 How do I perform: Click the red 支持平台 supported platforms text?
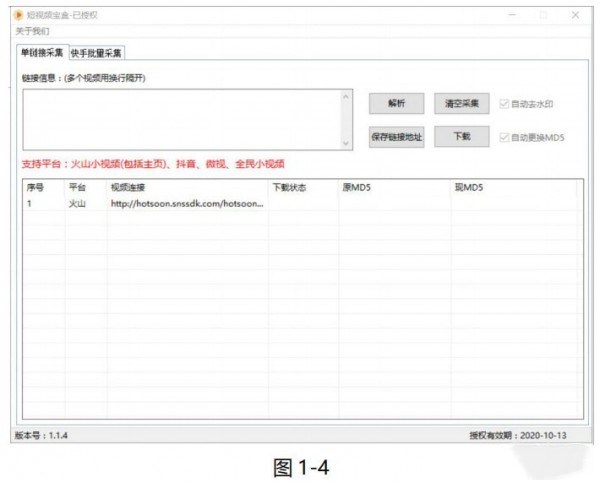point(153,164)
